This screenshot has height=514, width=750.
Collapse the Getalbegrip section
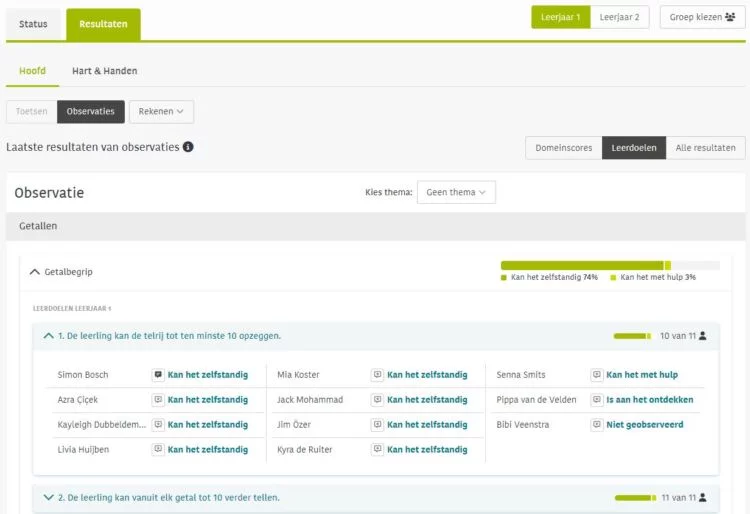[35, 271]
